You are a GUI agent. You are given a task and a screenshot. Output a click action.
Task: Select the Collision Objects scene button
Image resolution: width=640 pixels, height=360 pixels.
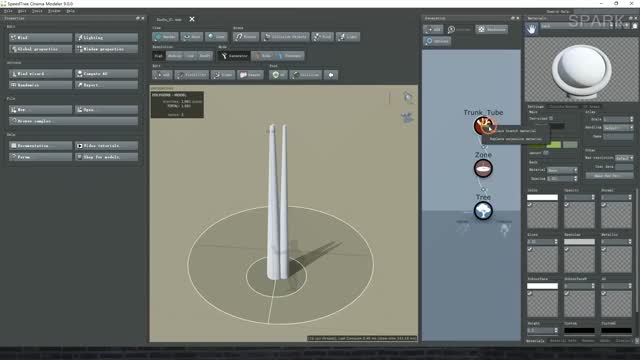coord(285,37)
